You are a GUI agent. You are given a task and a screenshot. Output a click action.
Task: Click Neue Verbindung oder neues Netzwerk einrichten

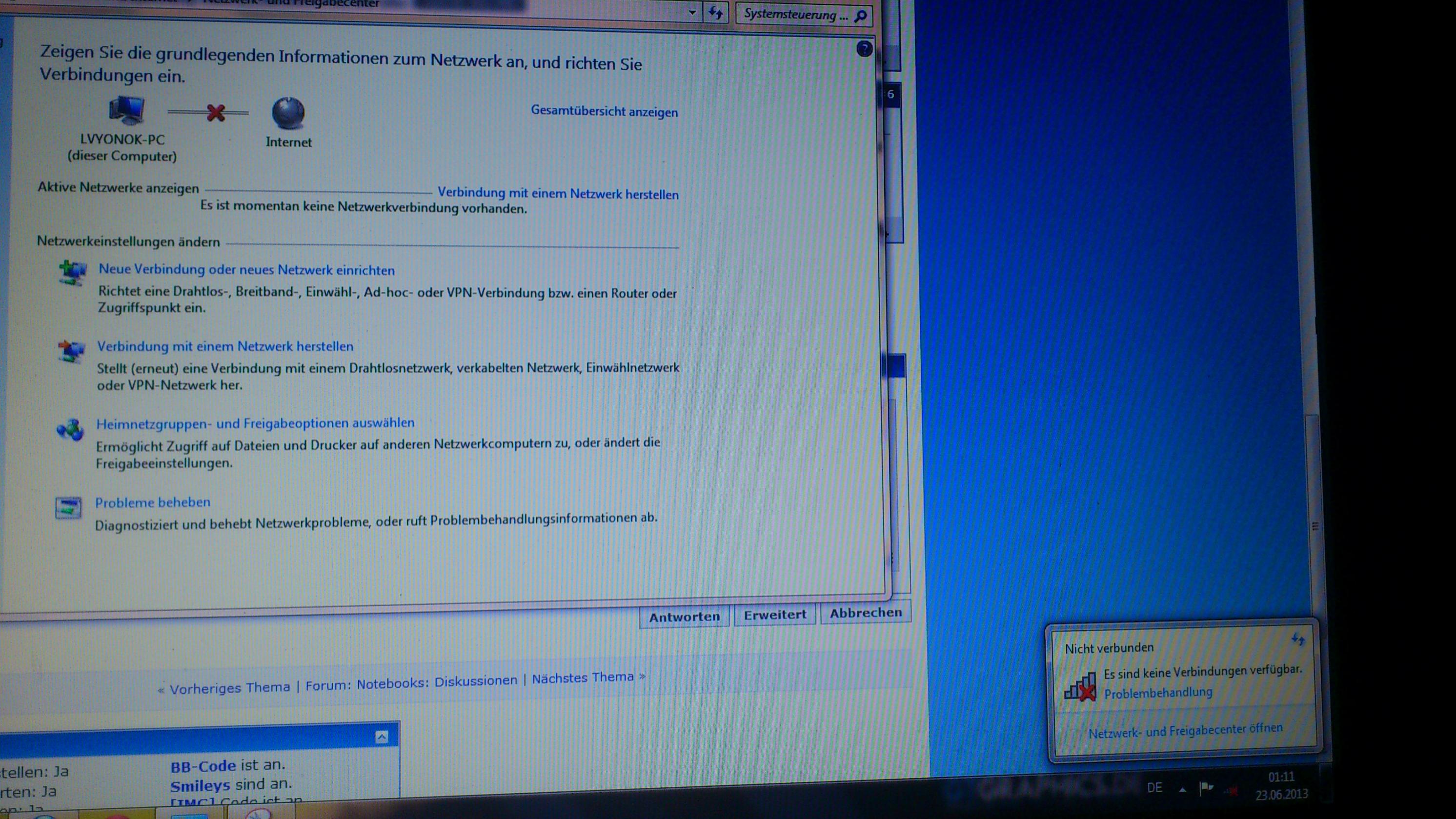[x=246, y=270]
